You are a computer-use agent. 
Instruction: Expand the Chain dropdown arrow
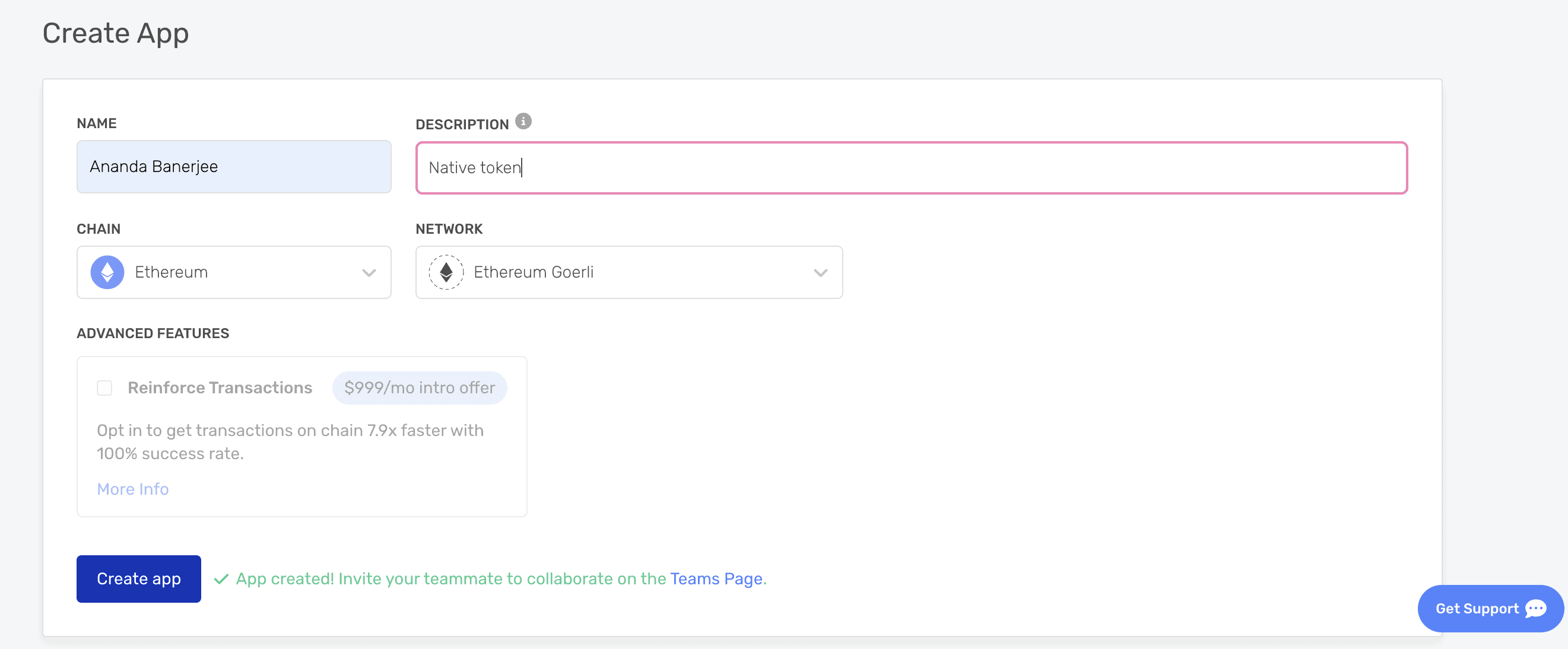click(369, 272)
